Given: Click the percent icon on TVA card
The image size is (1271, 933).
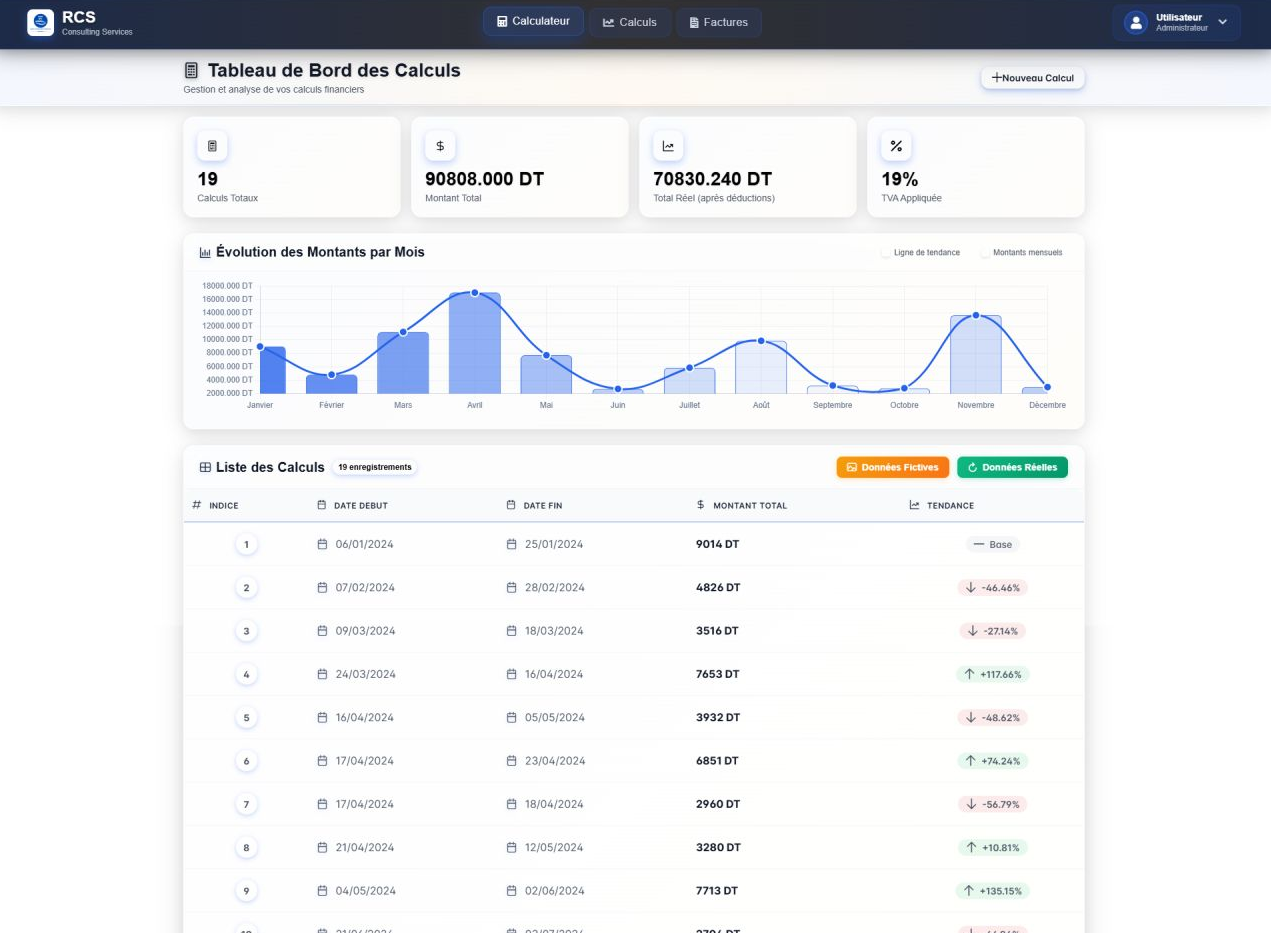Looking at the screenshot, I should [896, 146].
